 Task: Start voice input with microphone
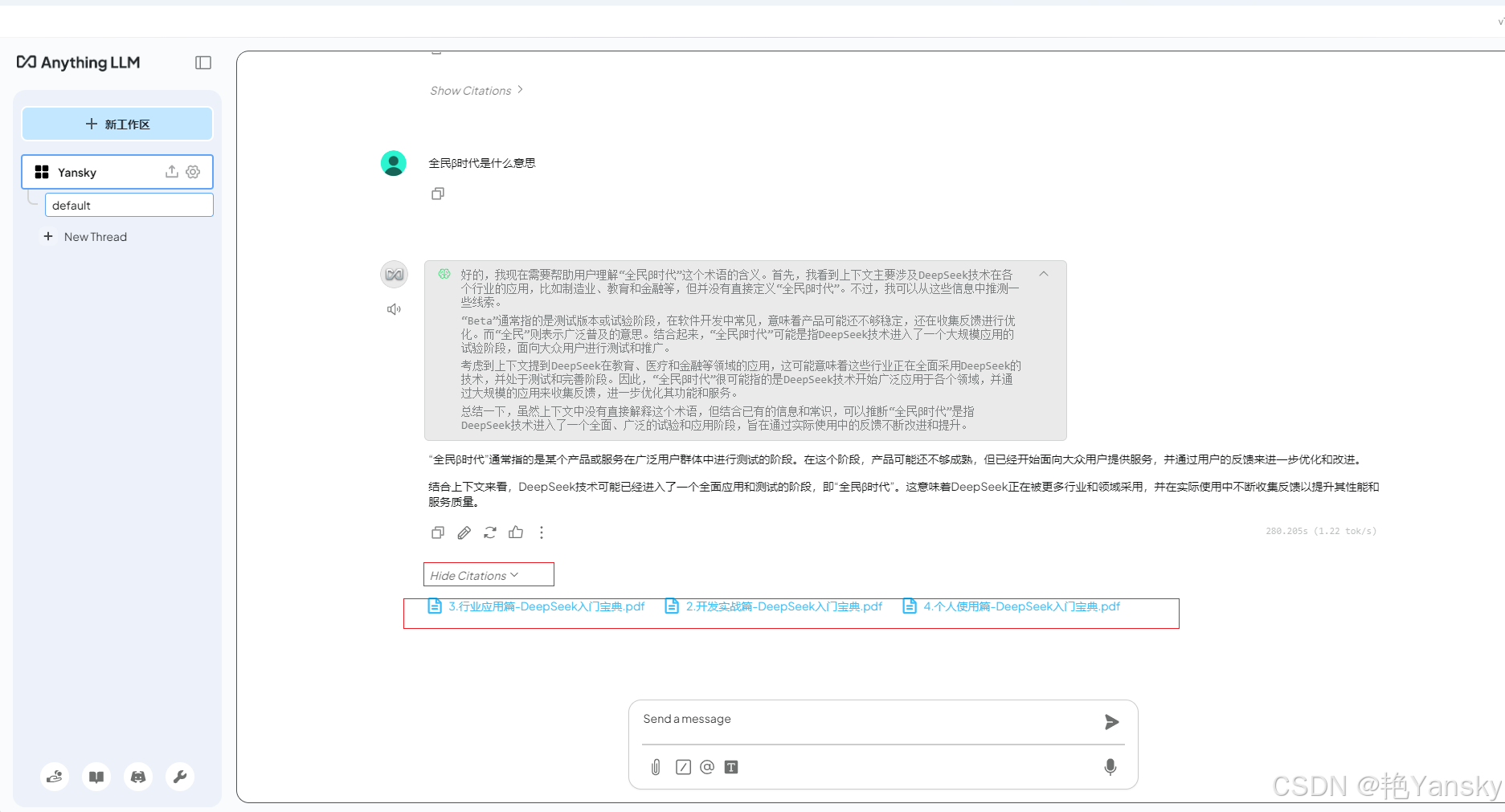click(x=1110, y=767)
